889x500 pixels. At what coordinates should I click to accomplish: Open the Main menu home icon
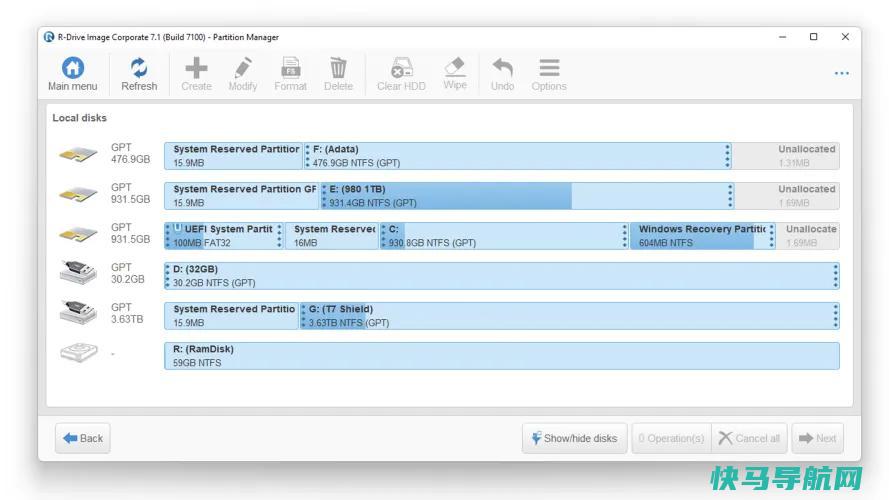click(x=73, y=68)
